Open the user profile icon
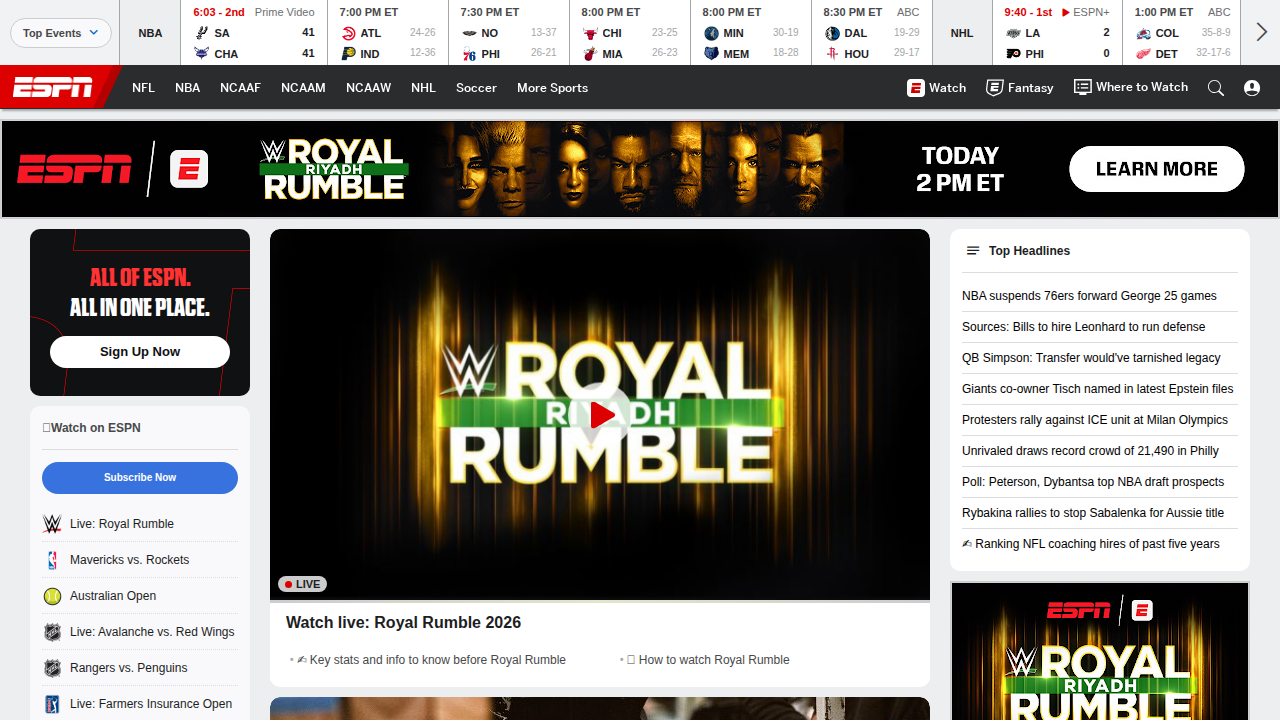Screen dimensions: 1280x720 click(x=1251, y=88)
